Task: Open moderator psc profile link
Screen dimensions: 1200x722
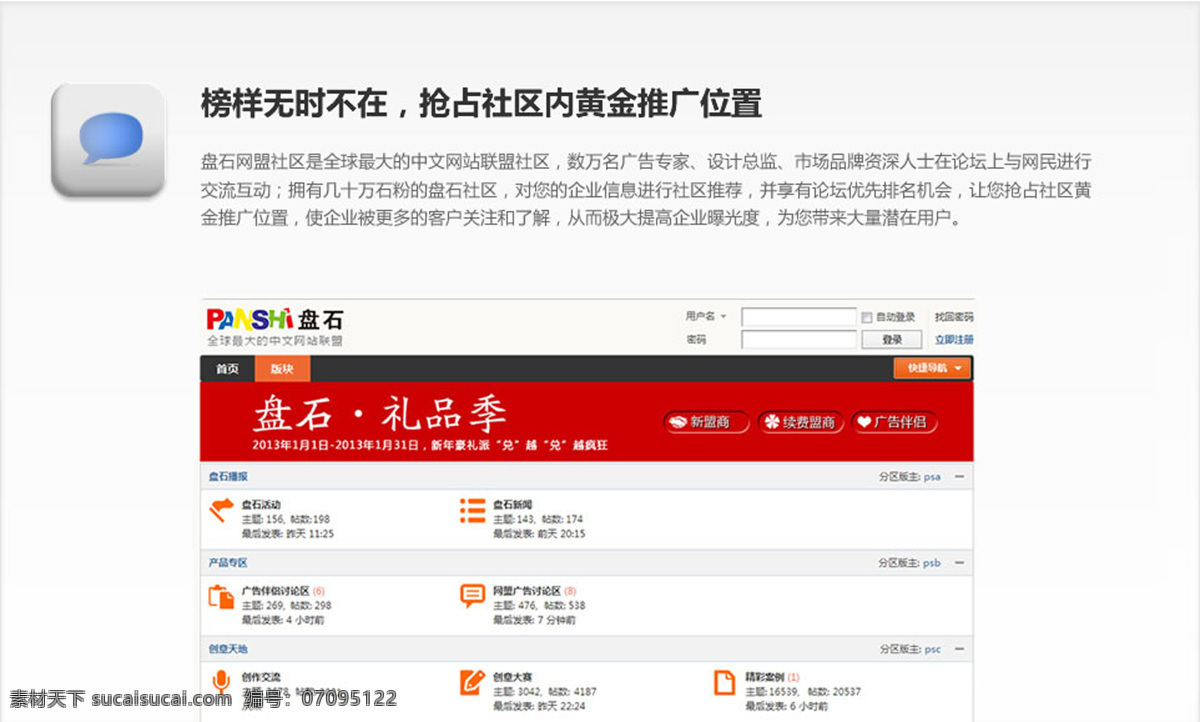Action: (x=932, y=649)
